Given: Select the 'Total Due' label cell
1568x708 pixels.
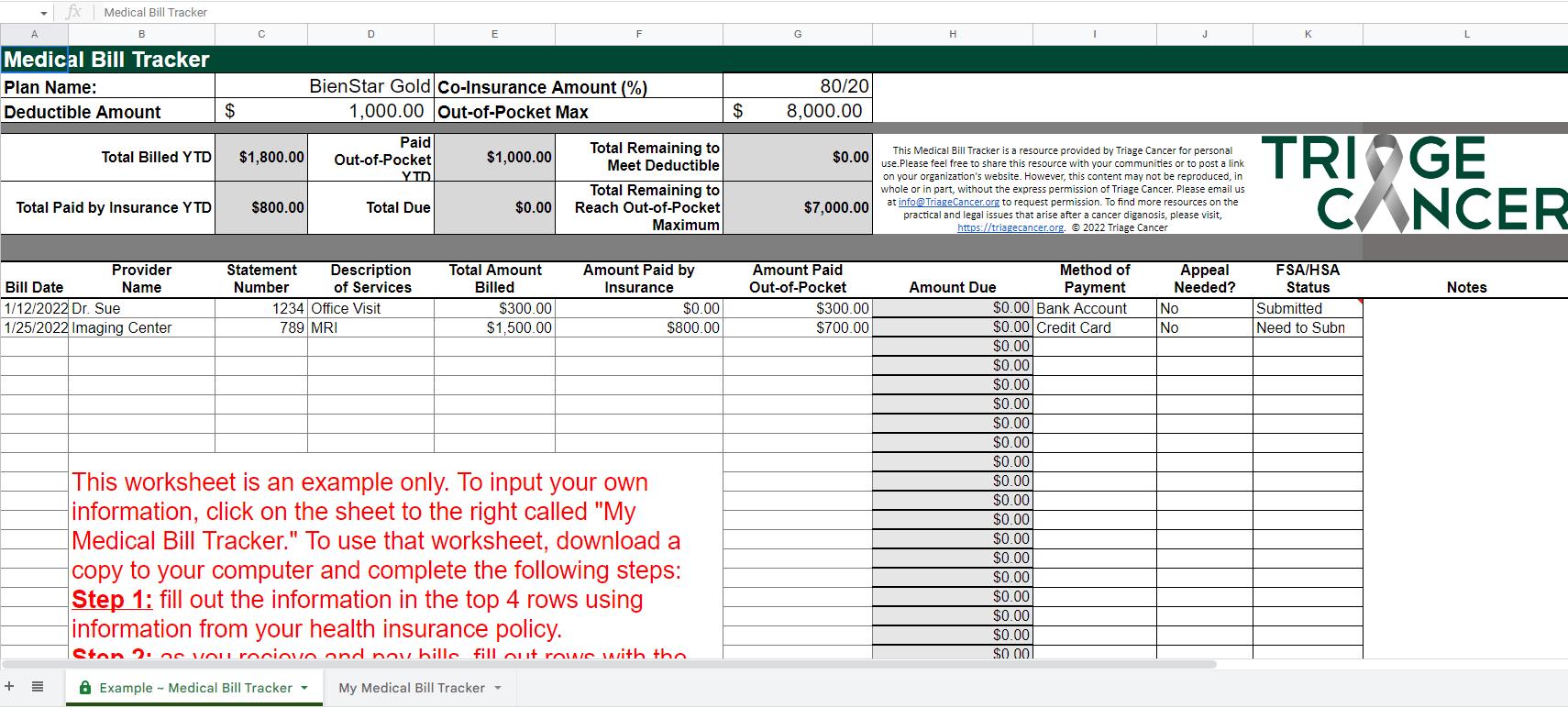Looking at the screenshot, I should click(x=371, y=208).
